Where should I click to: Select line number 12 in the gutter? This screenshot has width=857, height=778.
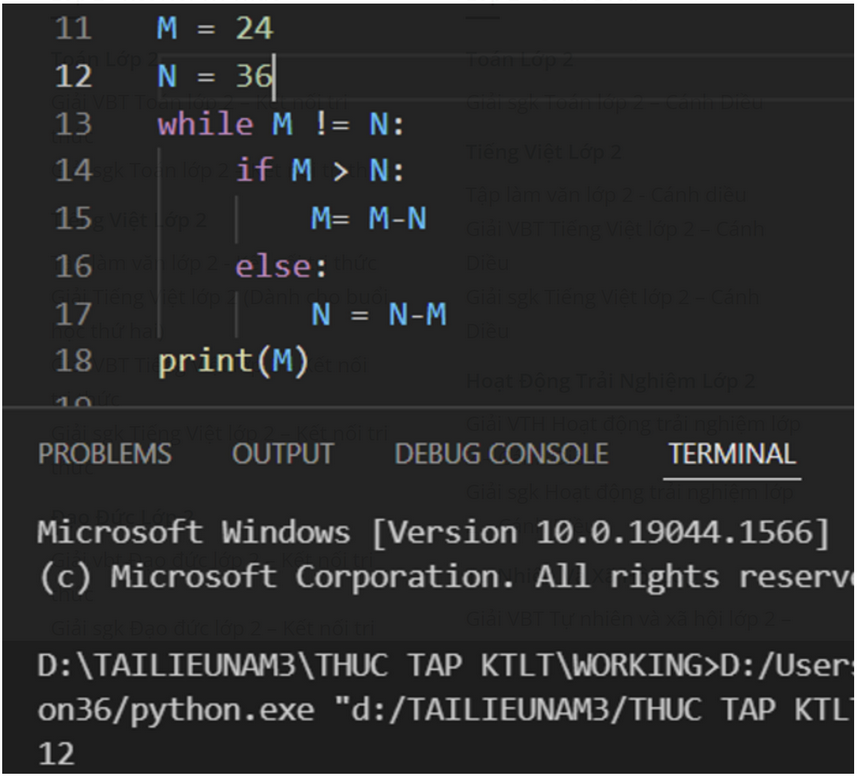[72, 76]
